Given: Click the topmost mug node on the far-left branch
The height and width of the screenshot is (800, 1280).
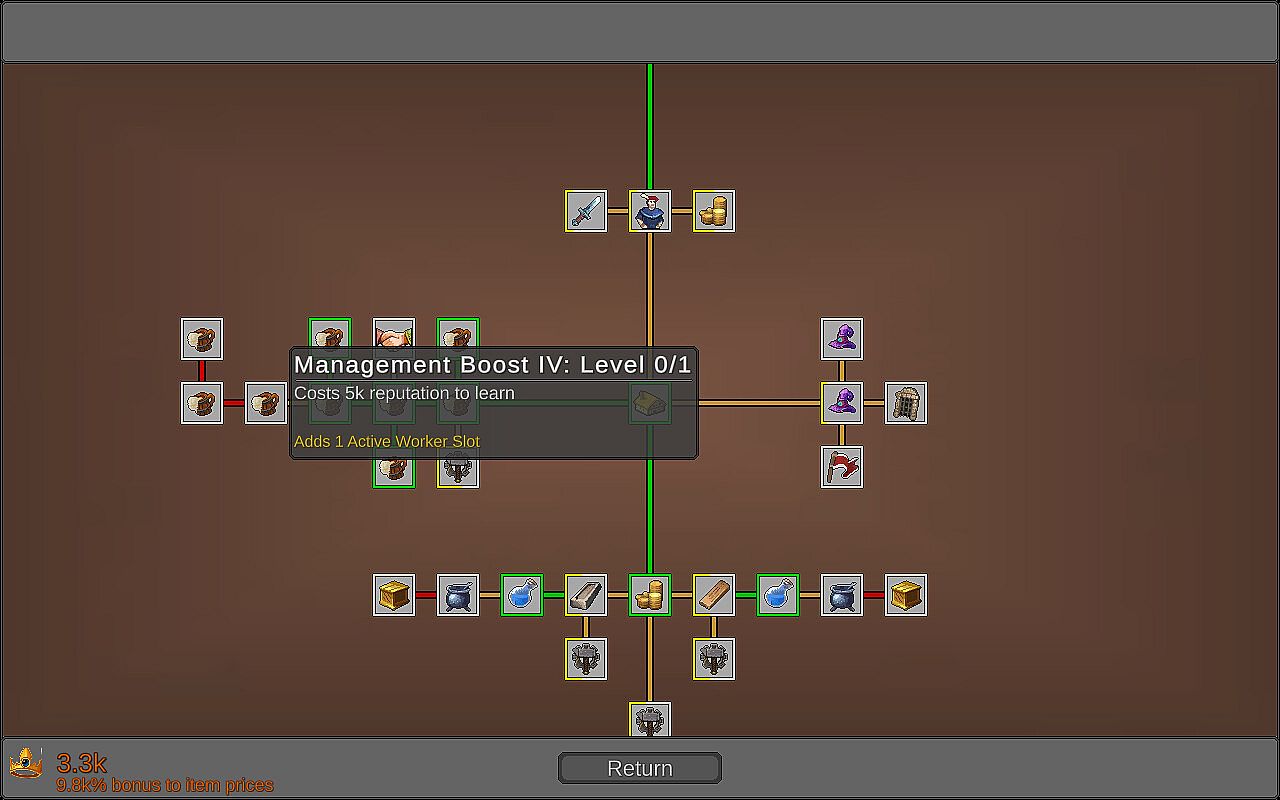Looking at the screenshot, I should (x=202, y=339).
